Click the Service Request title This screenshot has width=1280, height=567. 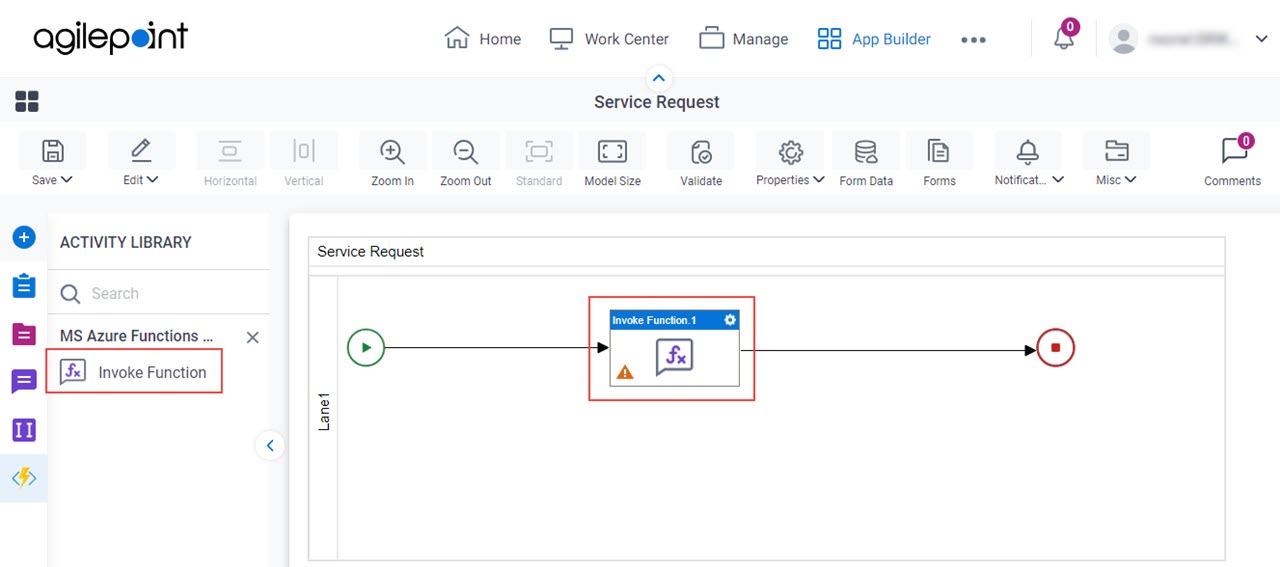(x=657, y=102)
